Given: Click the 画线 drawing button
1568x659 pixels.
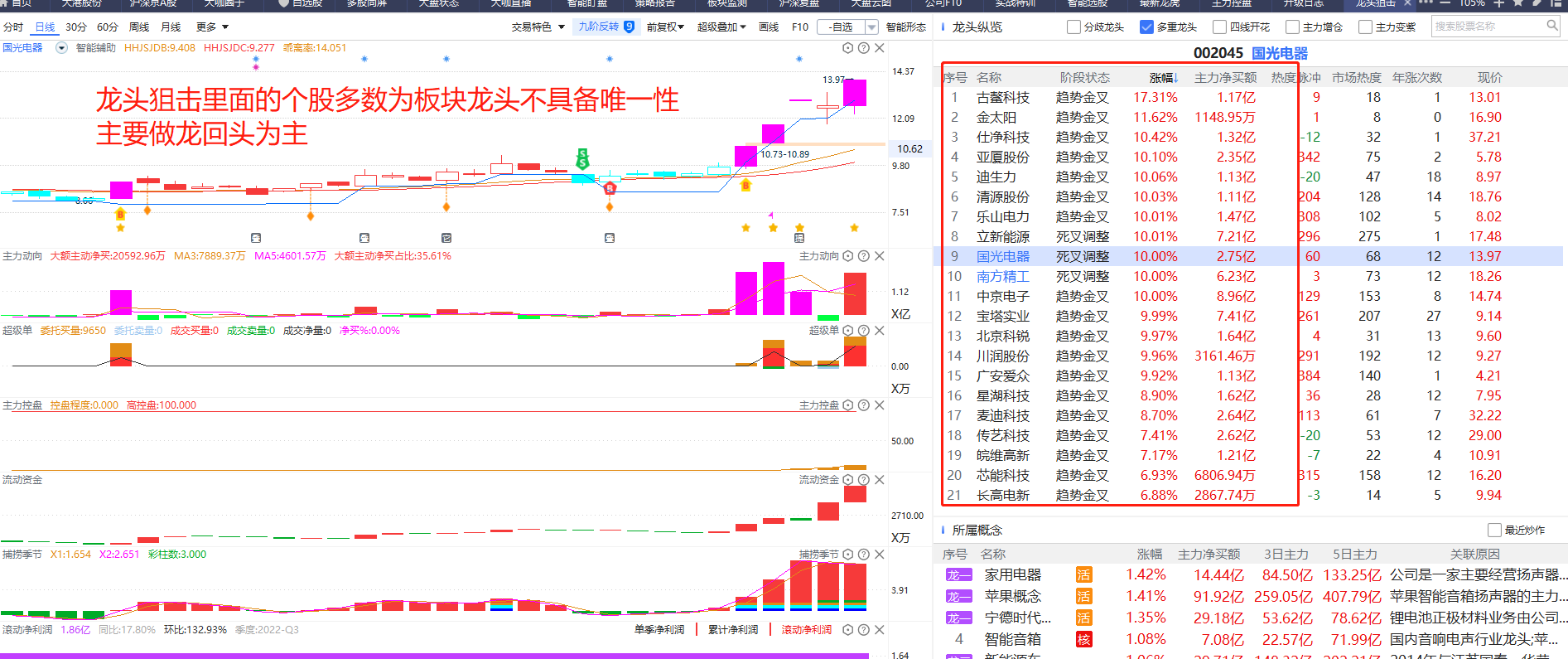Looking at the screenshot, I should point(769,27).
